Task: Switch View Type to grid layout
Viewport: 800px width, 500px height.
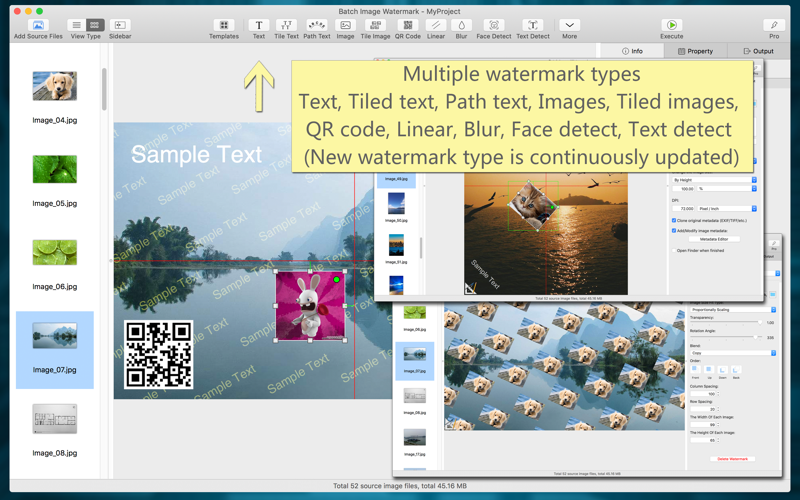Action: (x=94, y=25)
